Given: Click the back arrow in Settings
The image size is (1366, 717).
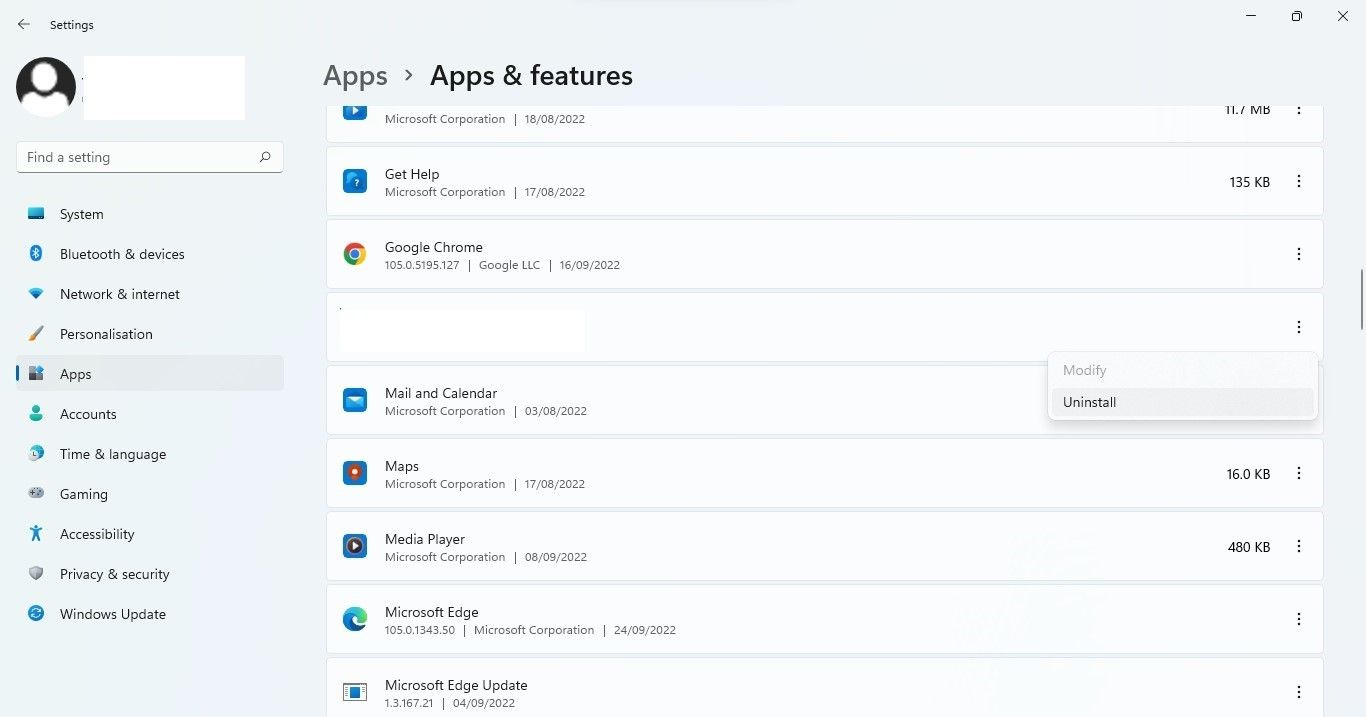Looking at the screenshot, I should [24, 24].
